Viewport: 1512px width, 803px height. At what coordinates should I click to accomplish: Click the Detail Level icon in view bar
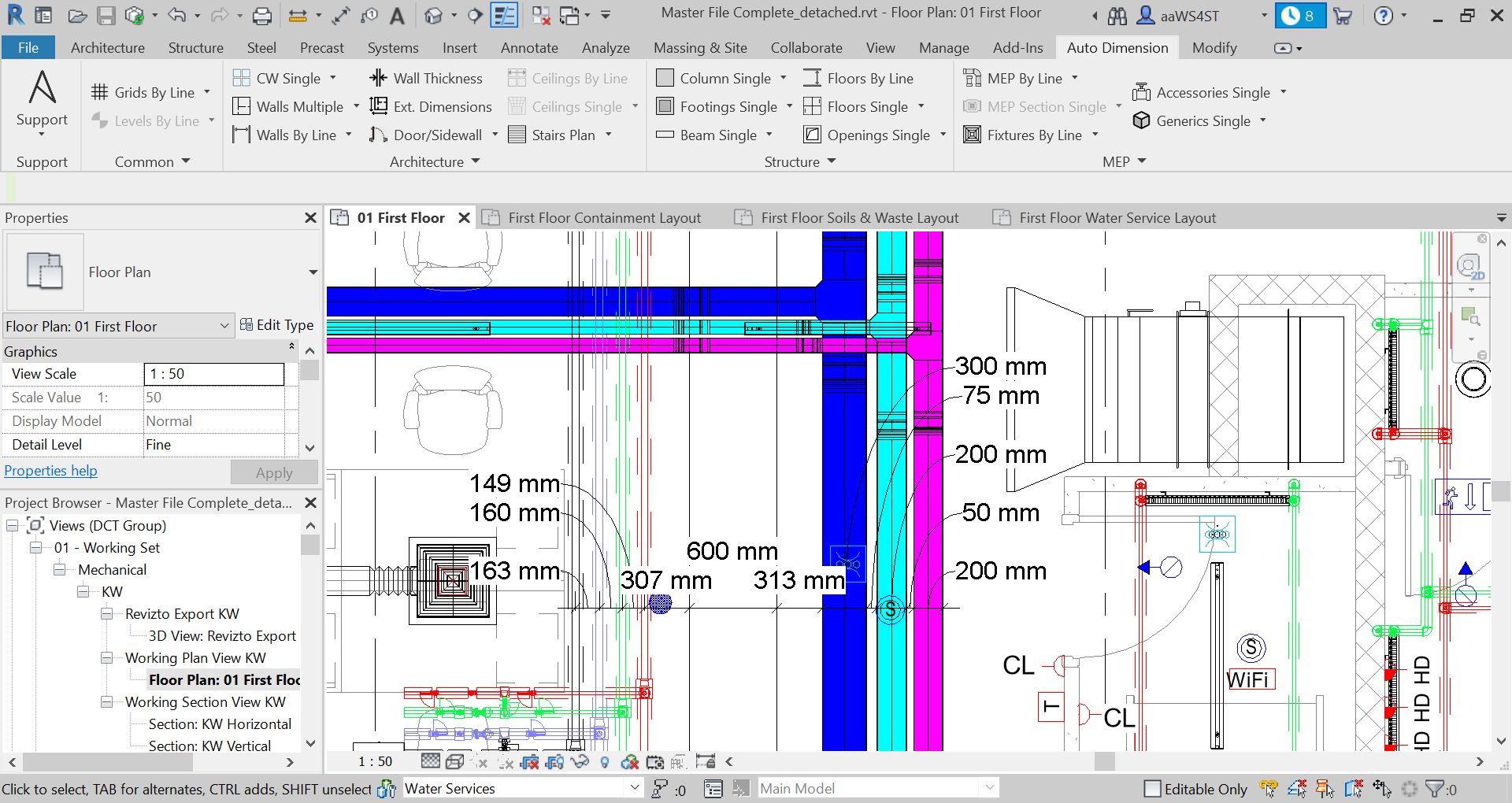(x=430, y=761)
